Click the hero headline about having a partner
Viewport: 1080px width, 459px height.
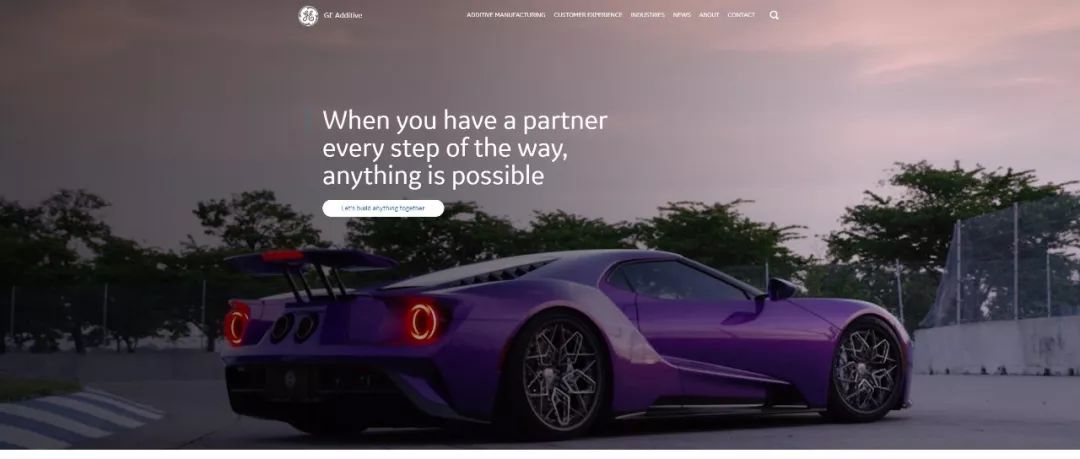465,148
